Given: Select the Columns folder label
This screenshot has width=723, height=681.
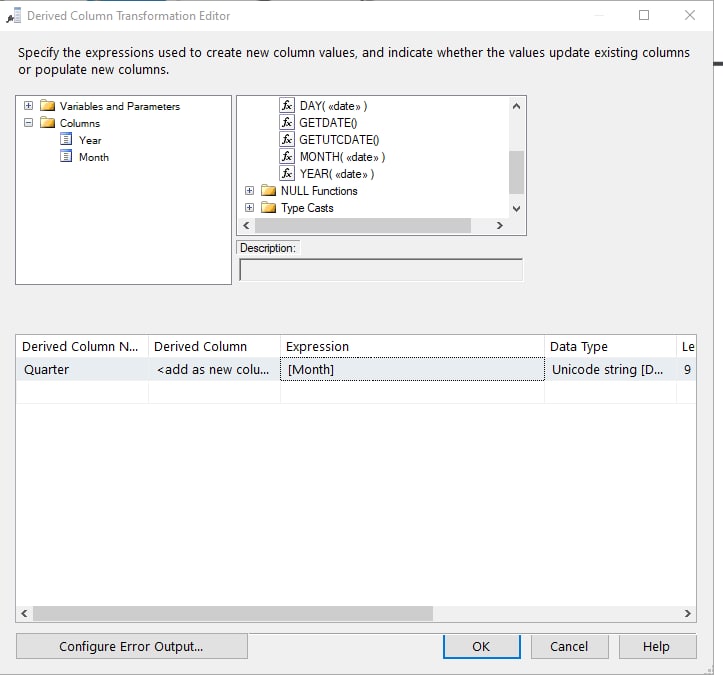Looking at the screenshot, I should click(x=80, y=124).
